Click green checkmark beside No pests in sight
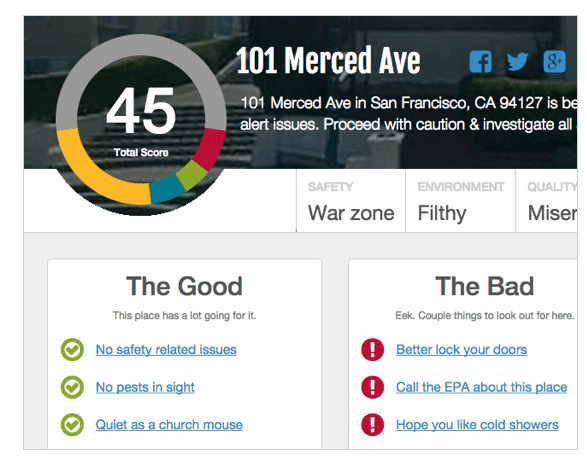This screenshot has height=466, width=587. (72, 387)
